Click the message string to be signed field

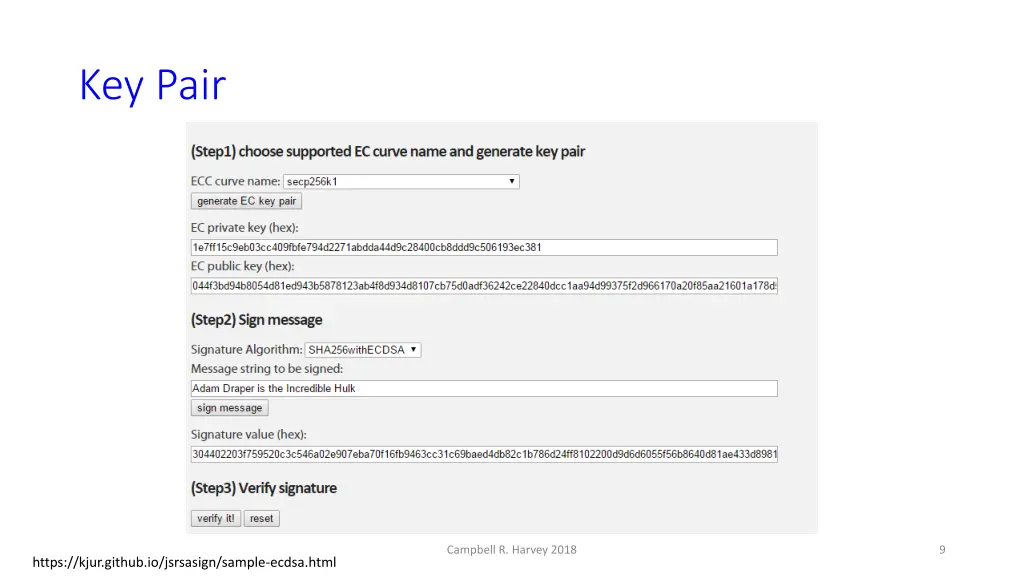[484, 389]
